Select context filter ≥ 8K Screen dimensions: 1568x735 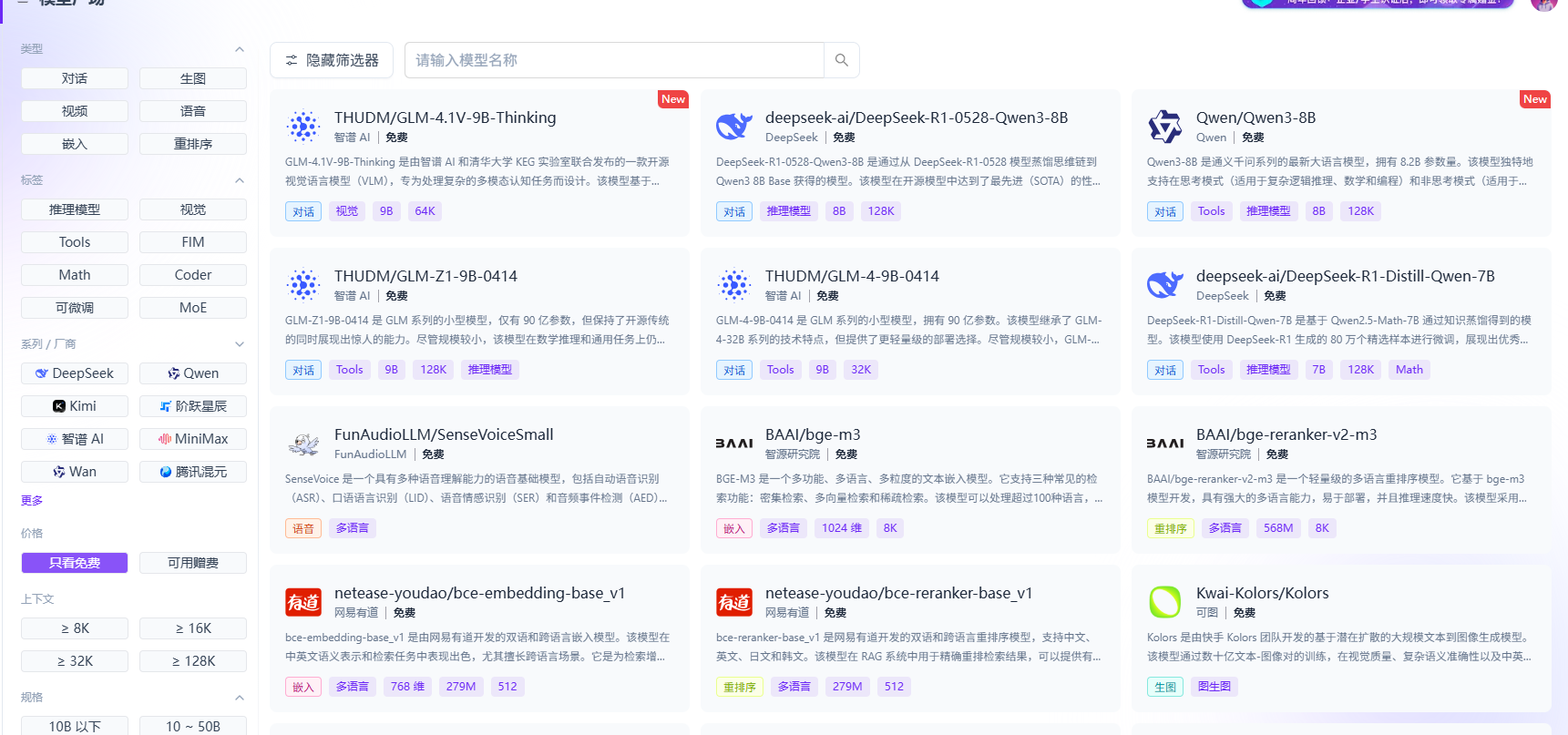[75, 628]
